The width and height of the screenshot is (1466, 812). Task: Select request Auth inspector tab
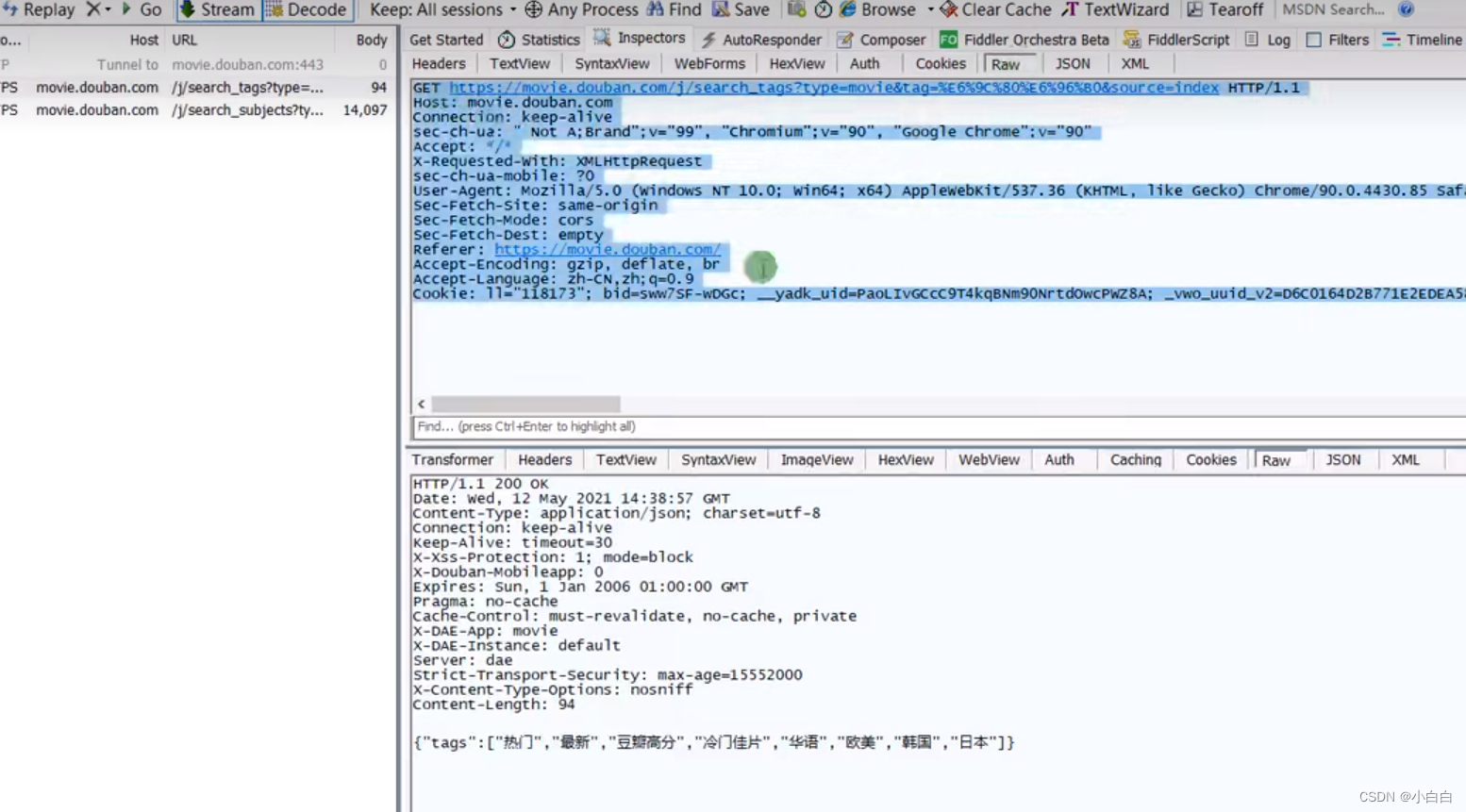864,63
